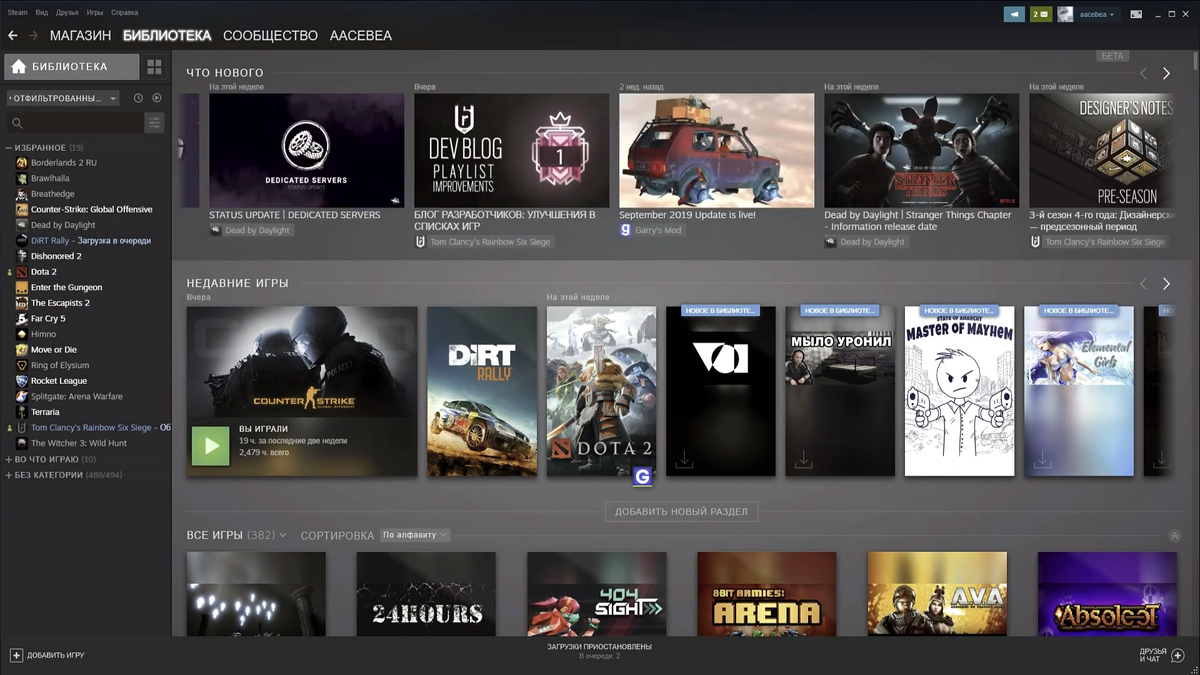This screenshot has height=675, width=1200.
Task: Open the filtered library dropdown
Action: [x=62, y=98]
